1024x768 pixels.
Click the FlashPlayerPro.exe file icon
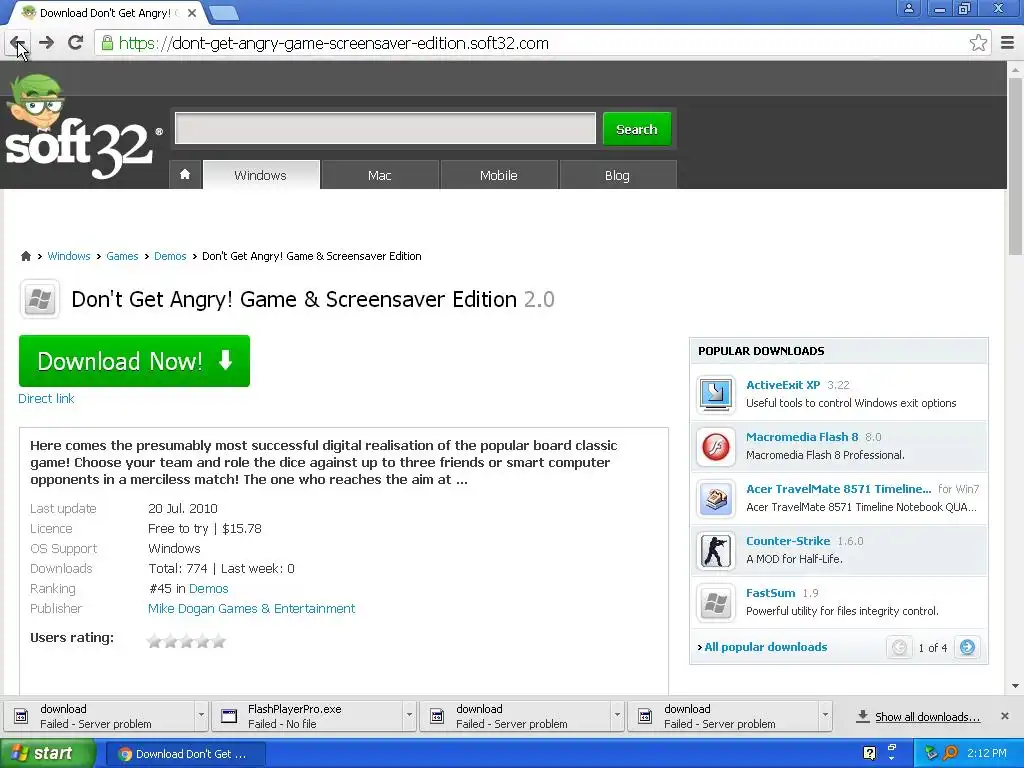229,716
